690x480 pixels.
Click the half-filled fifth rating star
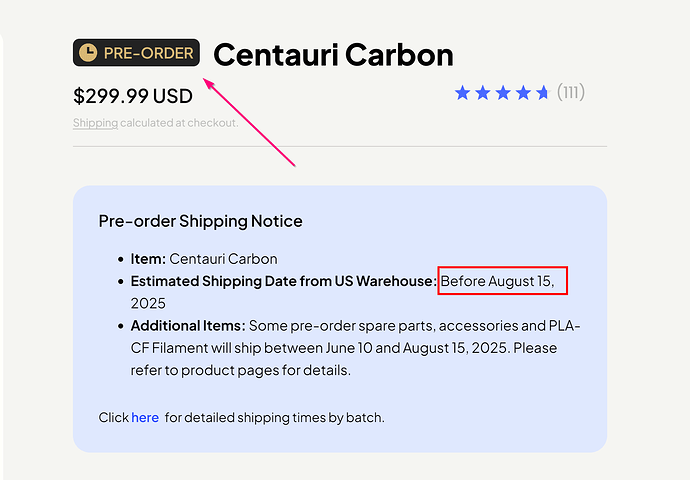(x=543, y=93)
